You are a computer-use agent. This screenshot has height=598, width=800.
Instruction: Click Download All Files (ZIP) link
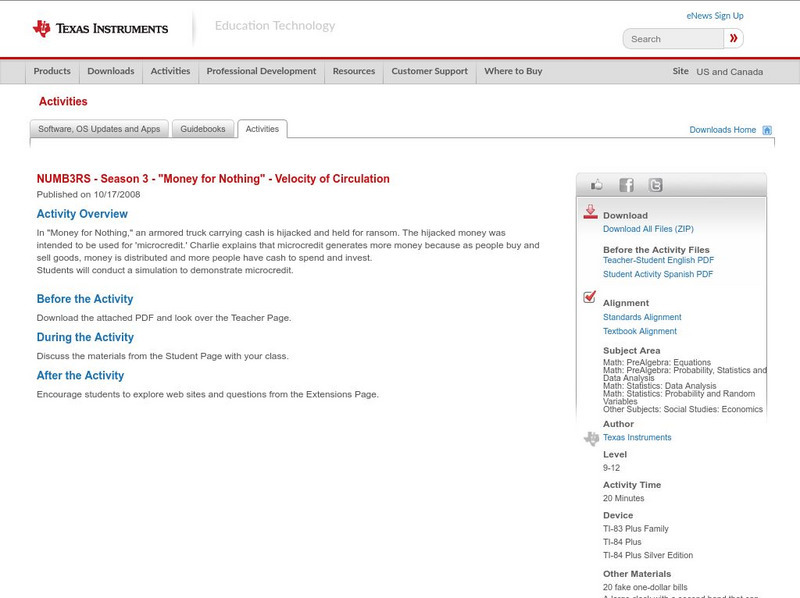point(648,229)
